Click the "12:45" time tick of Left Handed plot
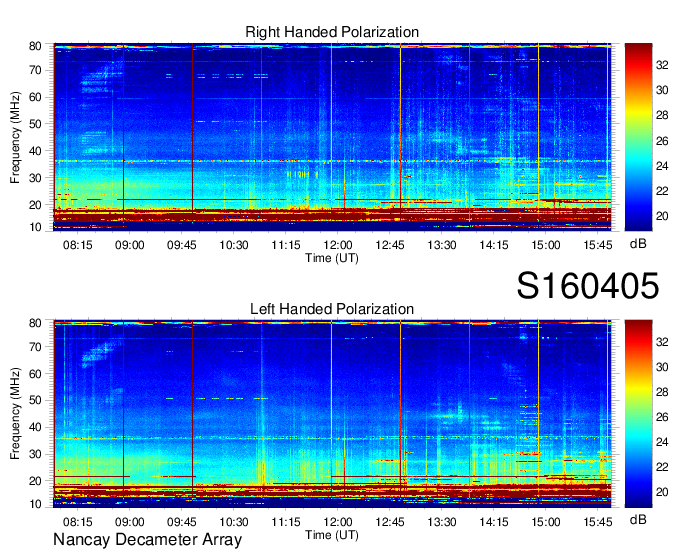The height and width of the screenshot is (552, 680). [390, 522]
